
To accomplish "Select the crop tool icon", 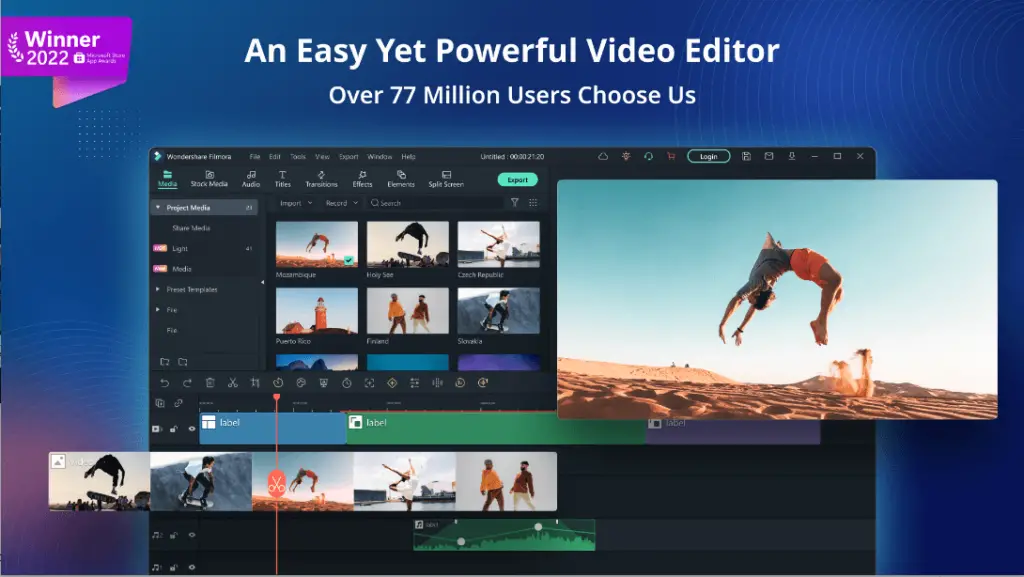I will click(255, 383).
